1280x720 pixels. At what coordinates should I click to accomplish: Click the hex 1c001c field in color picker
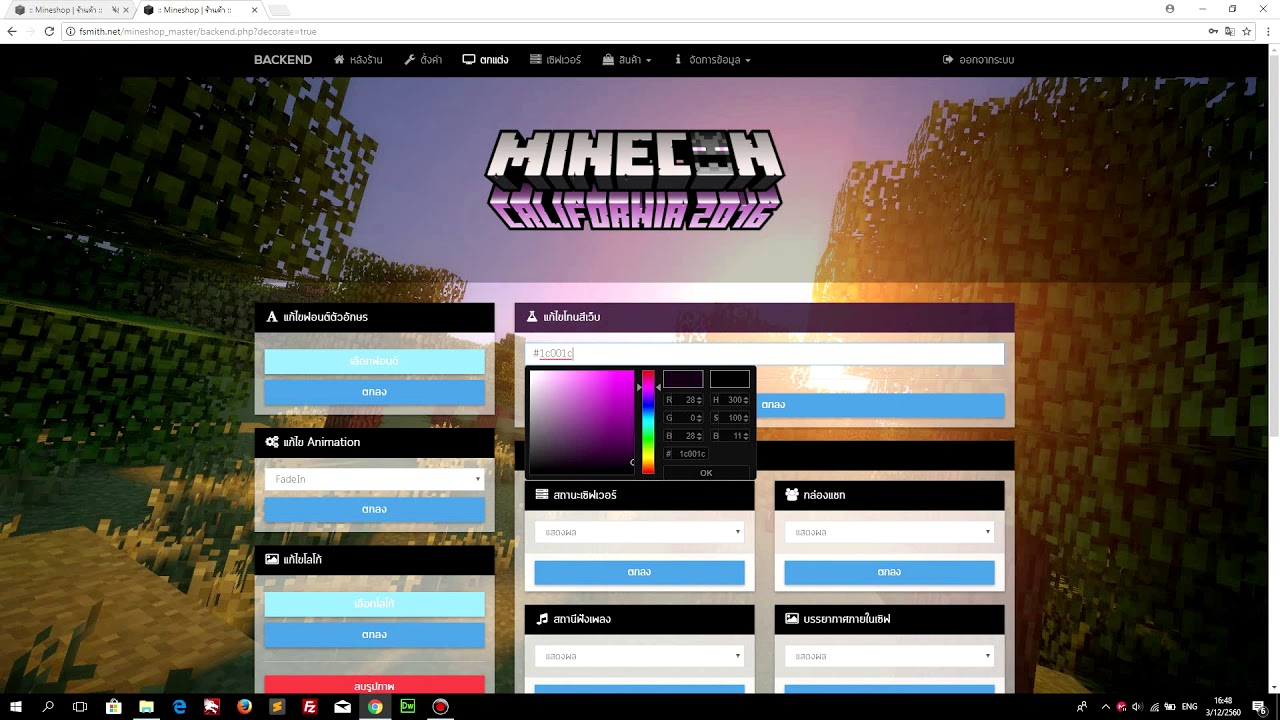coord(686,454)
